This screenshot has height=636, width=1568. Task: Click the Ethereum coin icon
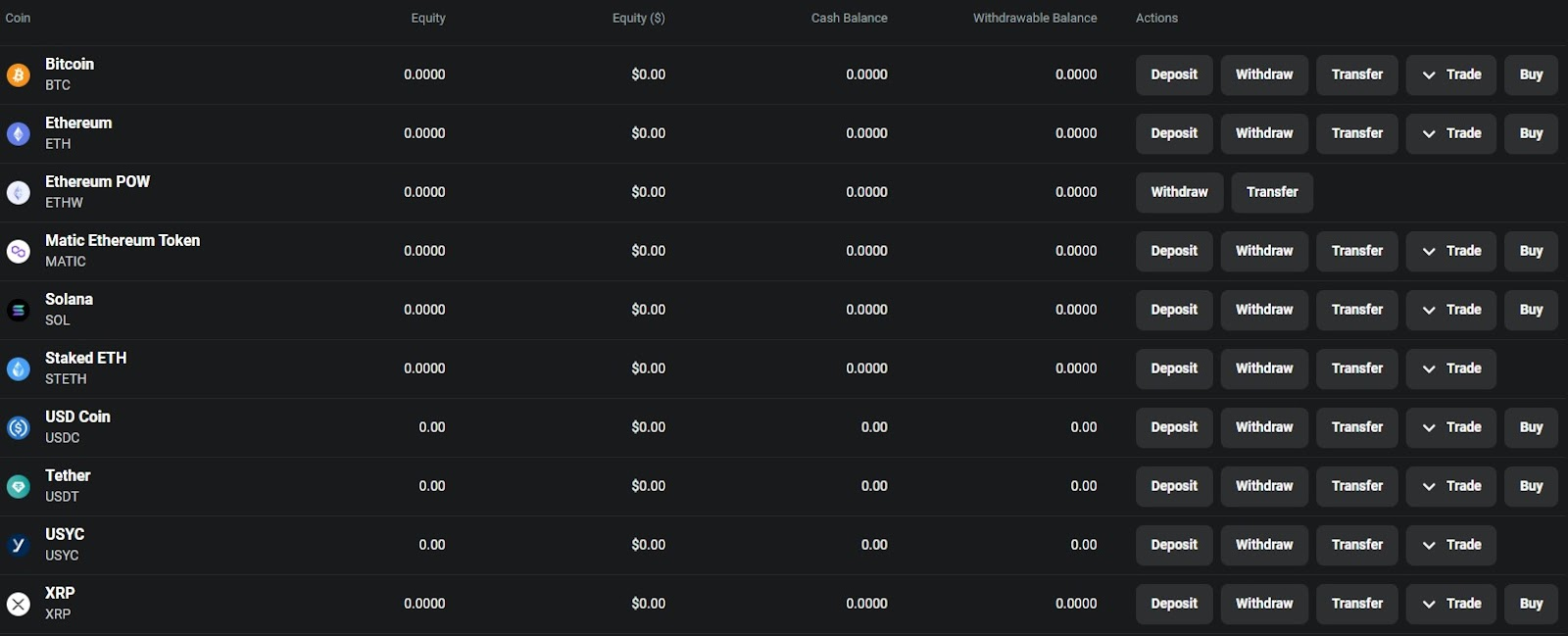18,133
